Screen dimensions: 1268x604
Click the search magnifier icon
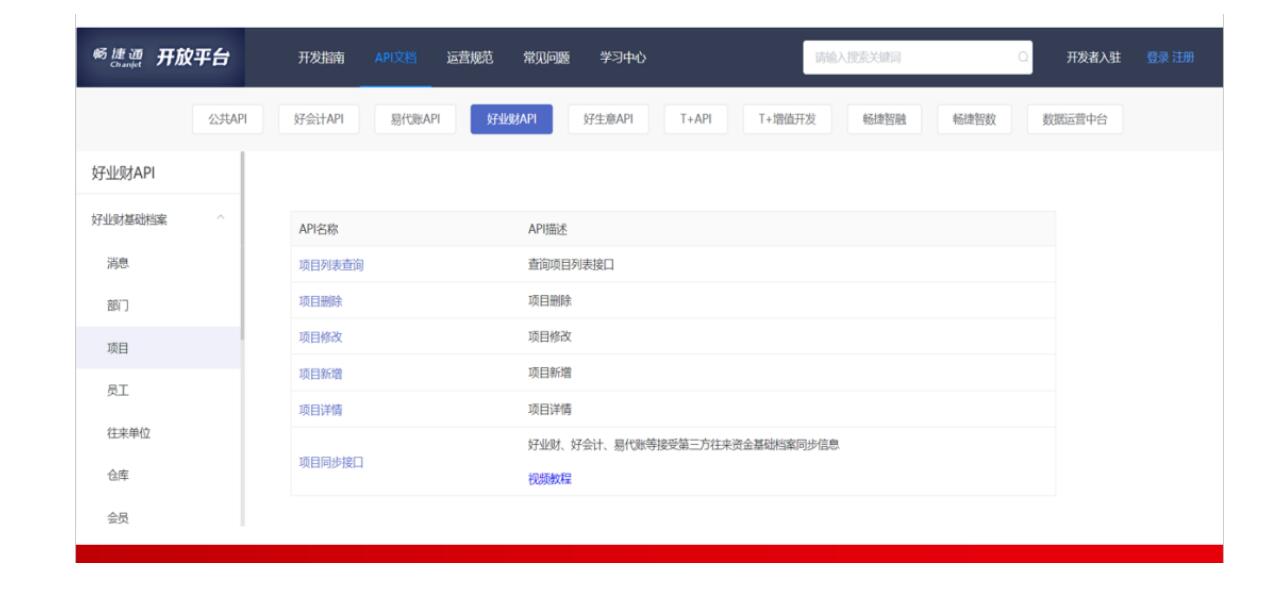(x=1022, y=55)
